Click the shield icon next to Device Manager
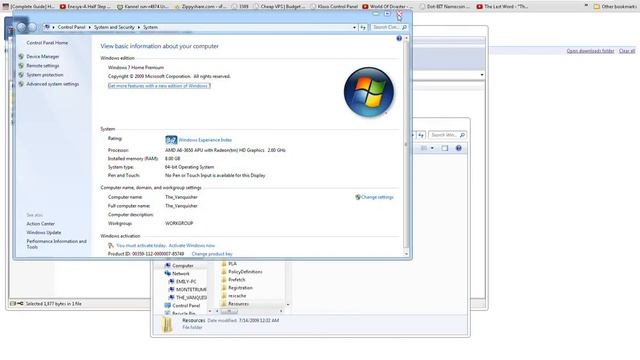Viewport: 640px width, 360px height. tap(21, 56)
